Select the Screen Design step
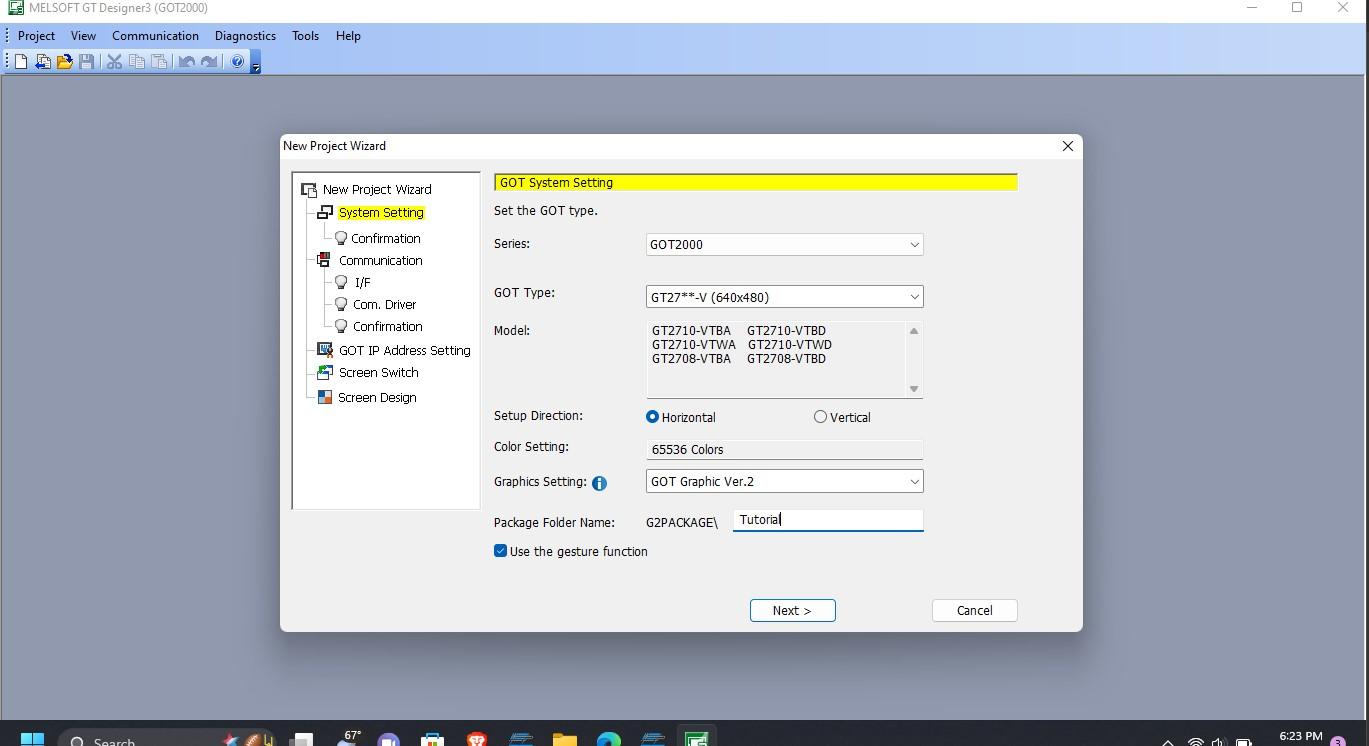The height and width of the screenshot is (746, 1369). (x=377, y=397)
